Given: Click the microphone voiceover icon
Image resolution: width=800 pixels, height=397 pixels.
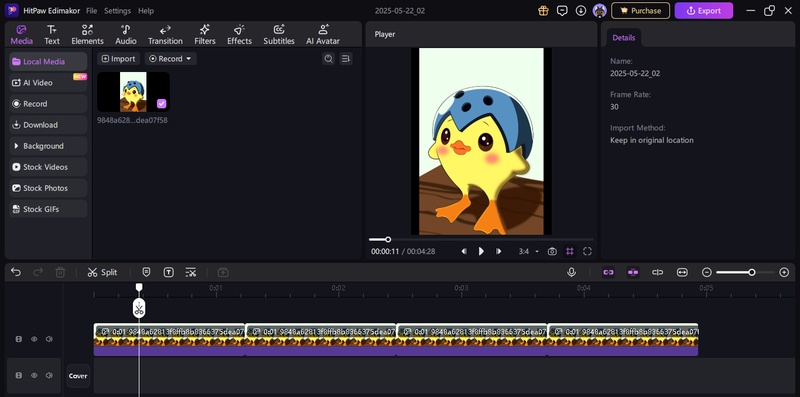Looking at the screenshot, I should coord(571,272).
